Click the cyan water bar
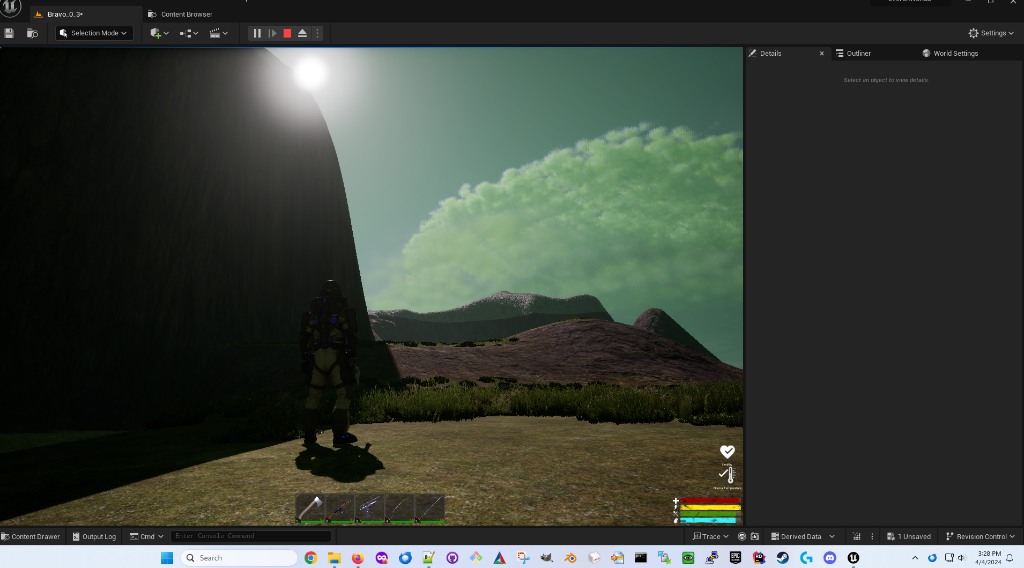1024x568 pixels. tap(710, 520)
